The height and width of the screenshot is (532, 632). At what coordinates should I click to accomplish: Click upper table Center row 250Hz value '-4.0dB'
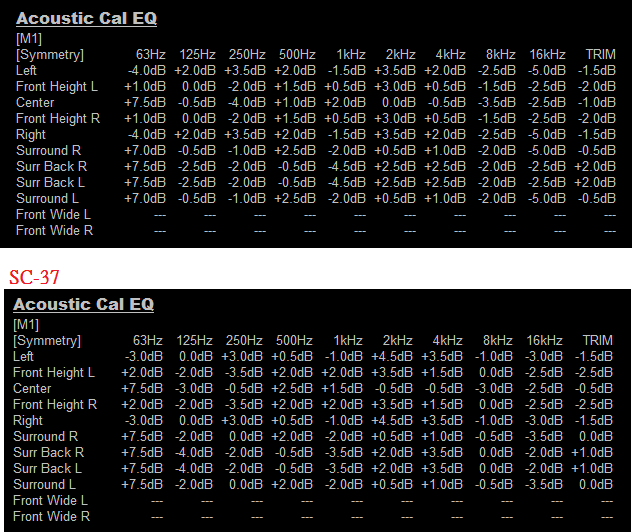(247, 103)
